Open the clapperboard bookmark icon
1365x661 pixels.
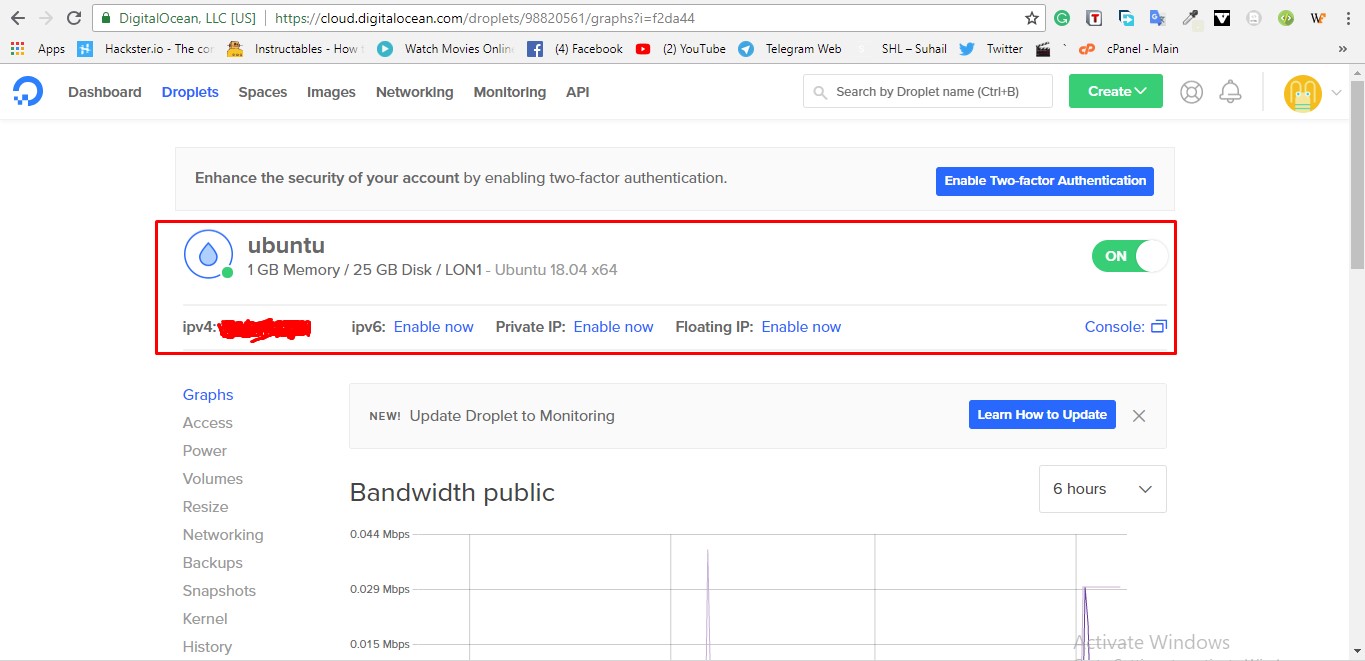pos(1045,49)
